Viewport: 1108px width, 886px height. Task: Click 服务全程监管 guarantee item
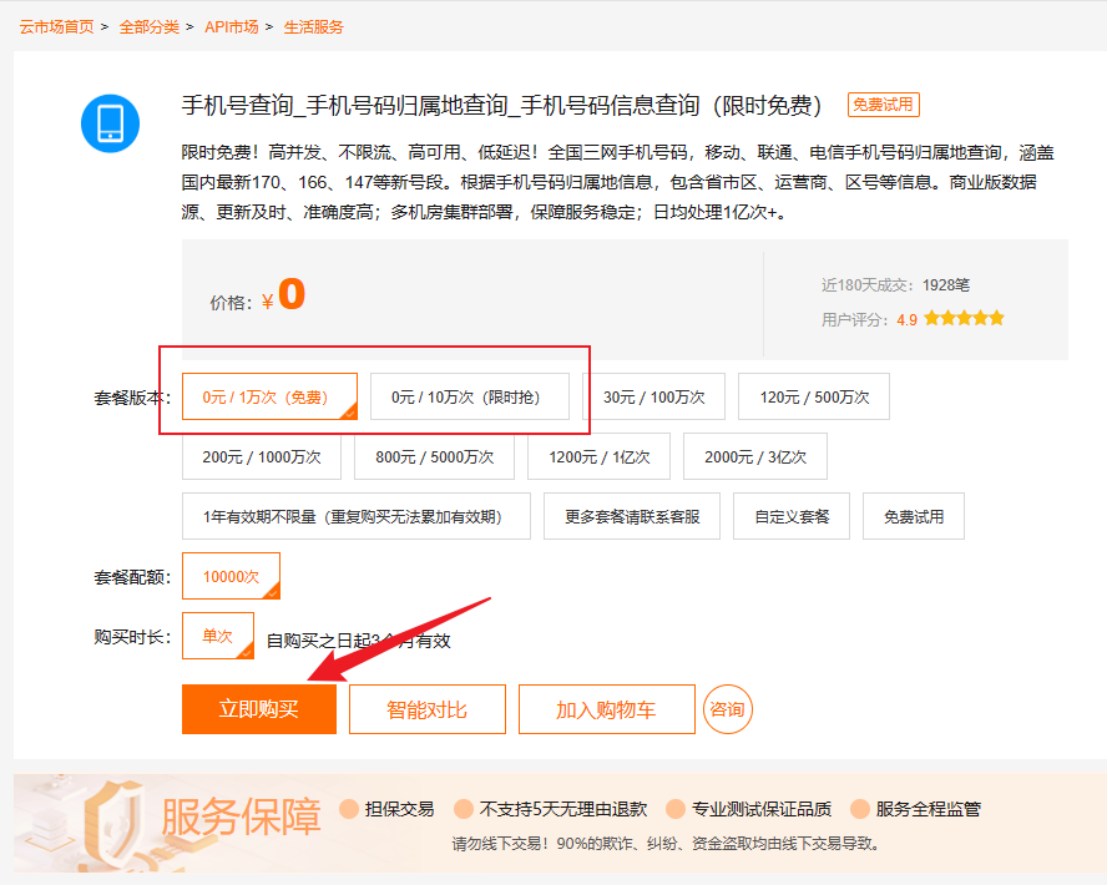[x=916, y=809]
